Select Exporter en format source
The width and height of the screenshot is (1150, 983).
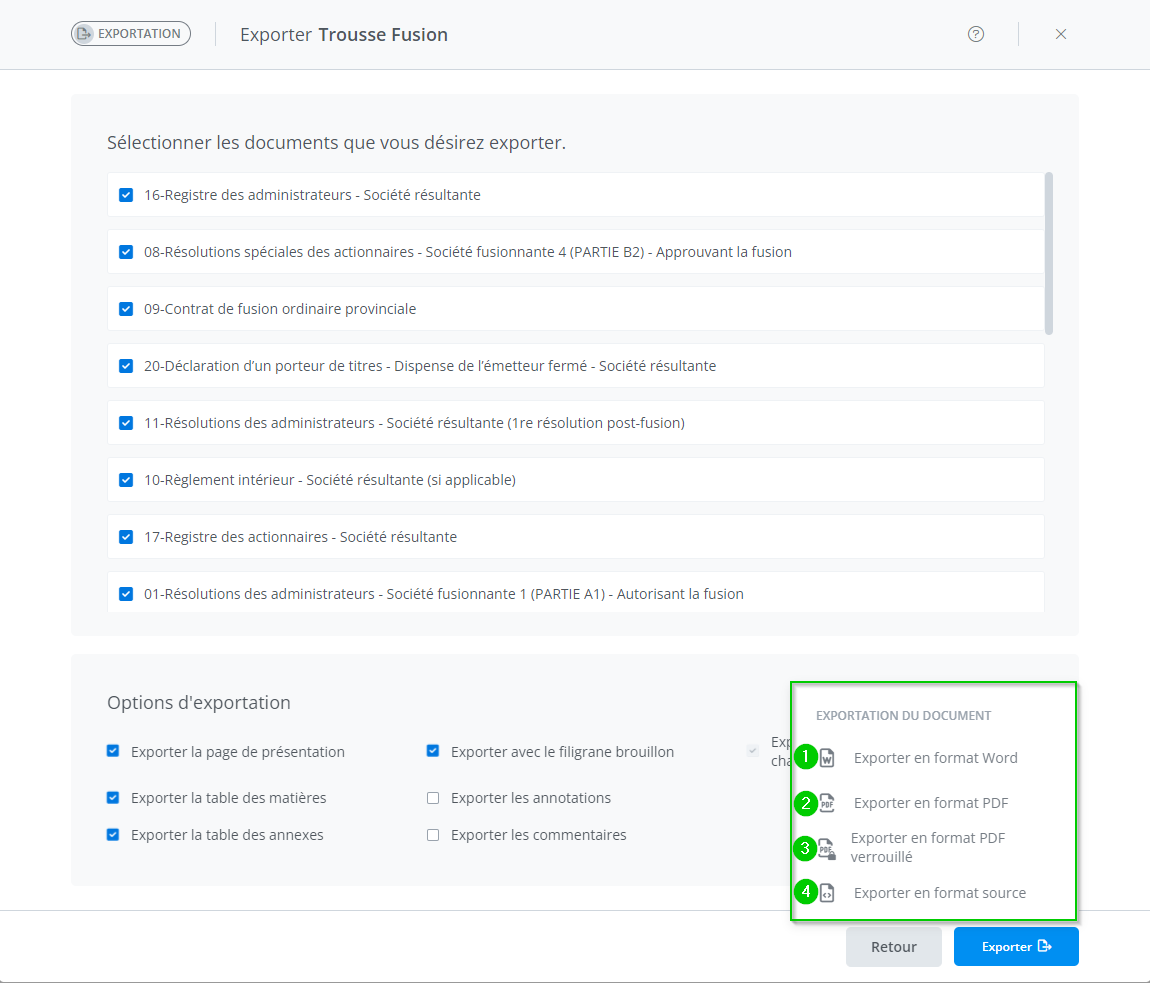click(x=939, y=893)
